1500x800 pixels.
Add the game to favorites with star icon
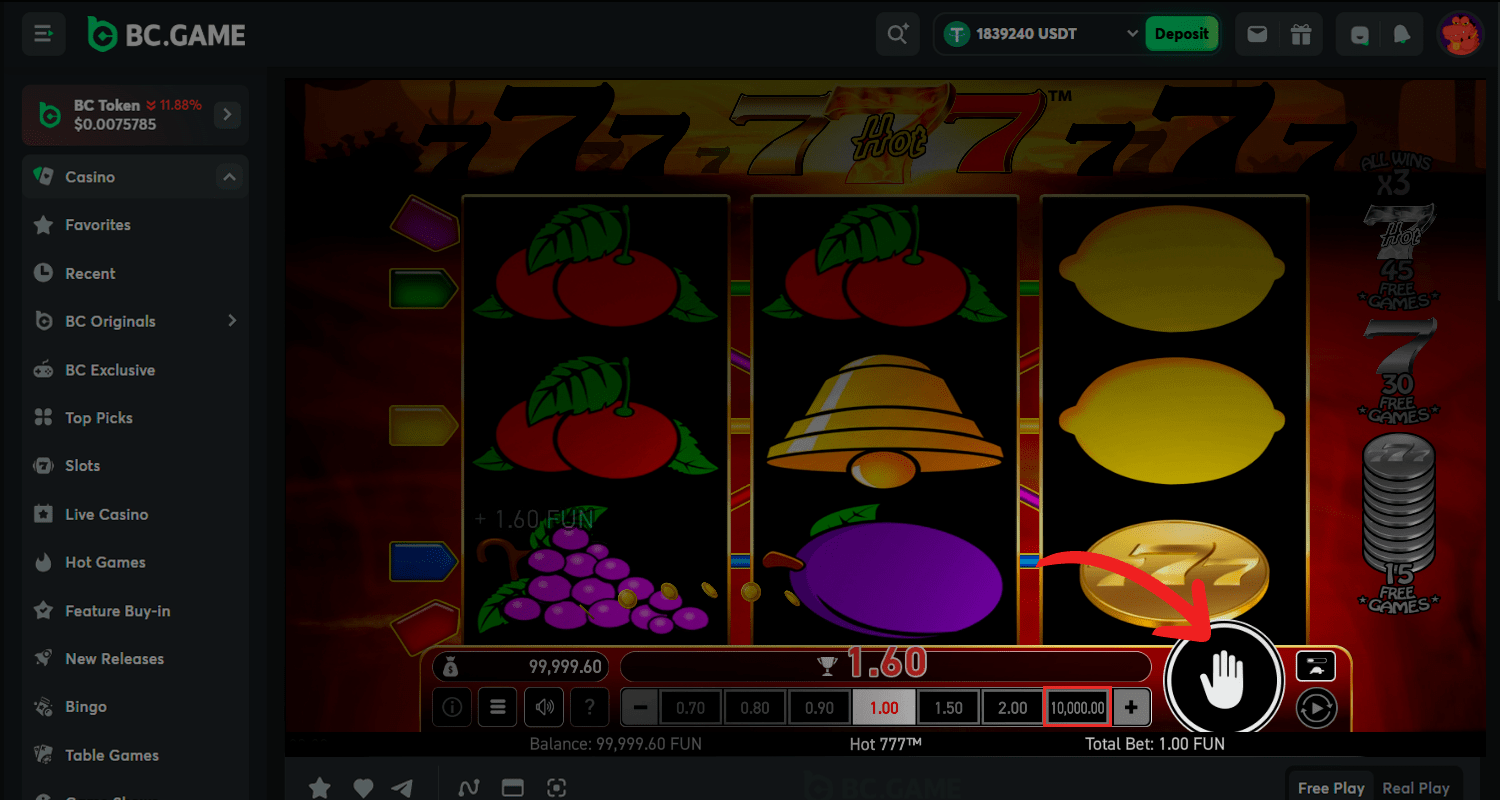[x=319, y=788]
